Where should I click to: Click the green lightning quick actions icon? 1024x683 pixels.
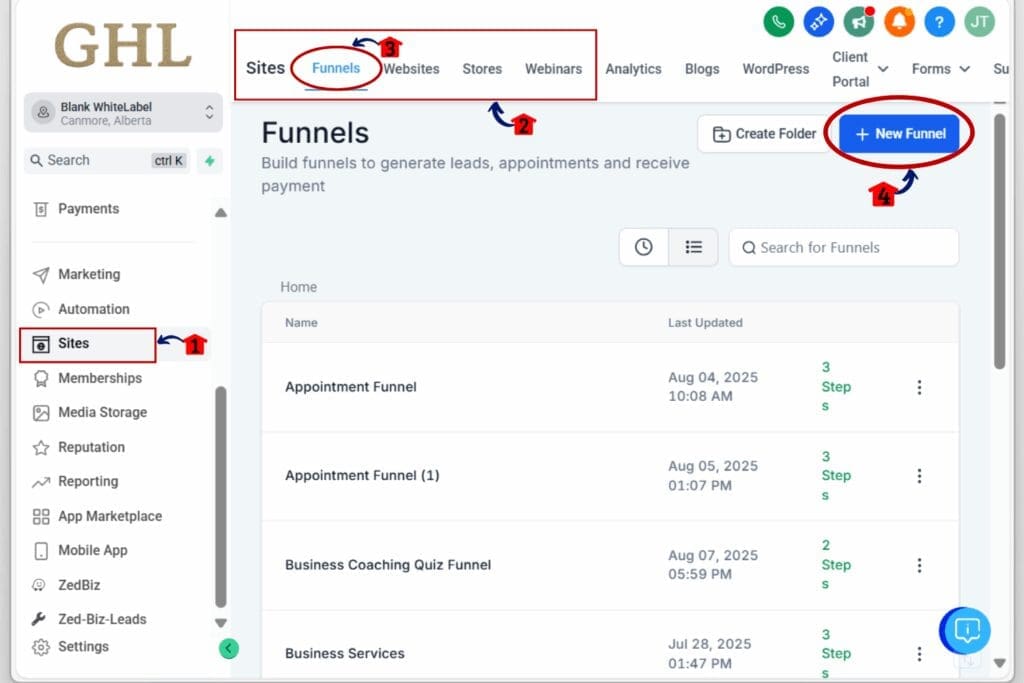[210, 161]
